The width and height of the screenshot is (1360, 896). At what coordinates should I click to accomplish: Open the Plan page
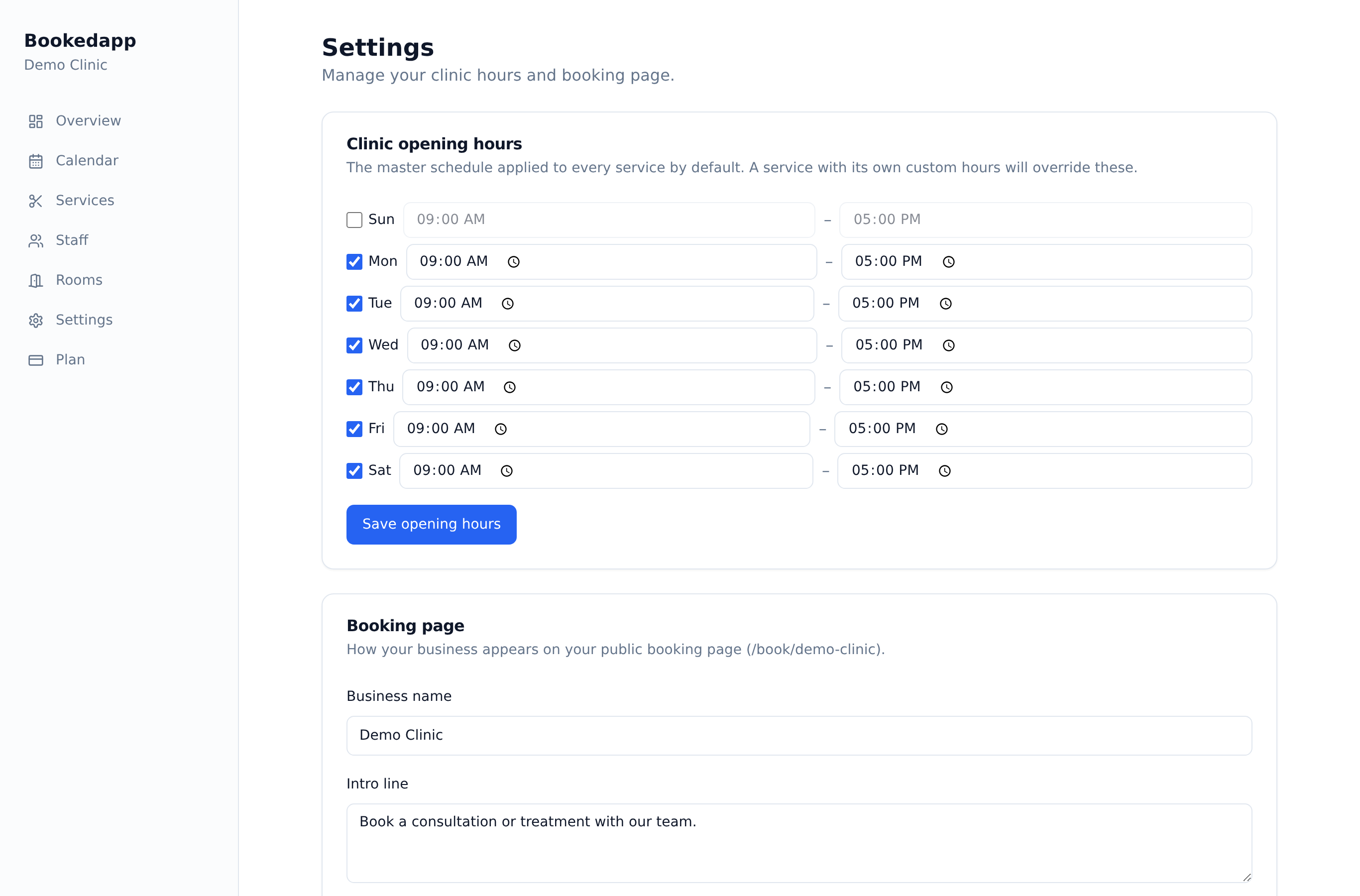(119, 360)
